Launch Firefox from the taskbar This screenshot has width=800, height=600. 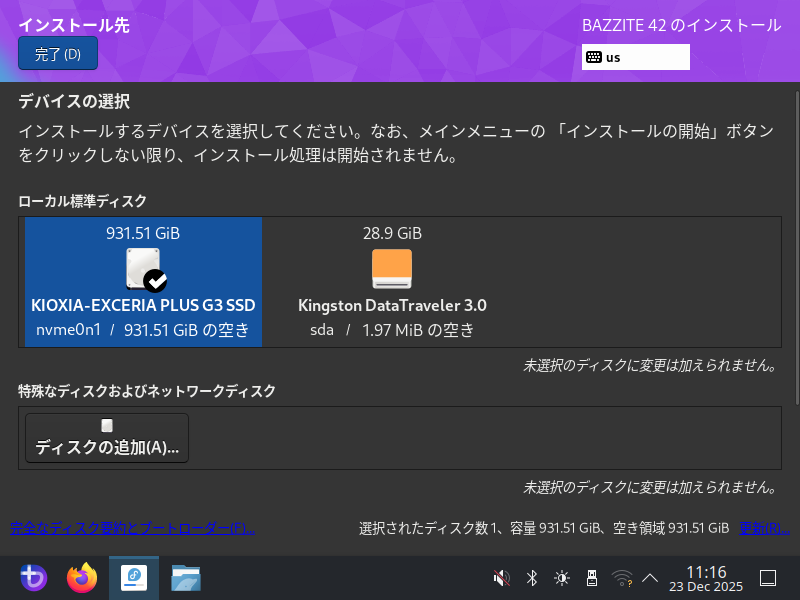click(x=82, y=578)
